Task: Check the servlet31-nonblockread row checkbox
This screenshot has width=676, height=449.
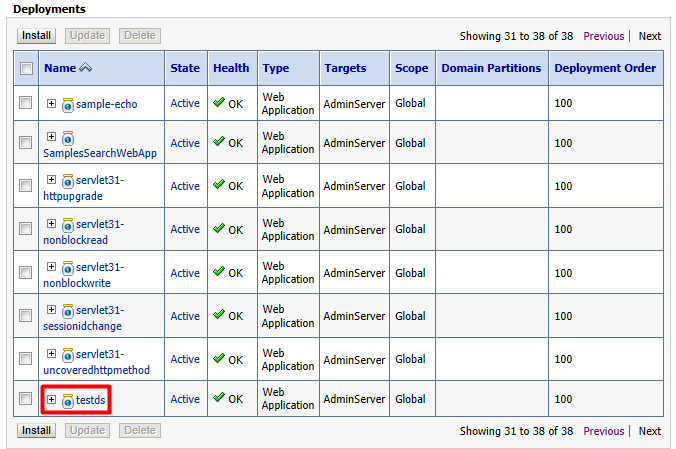Action: coord(25,229)
